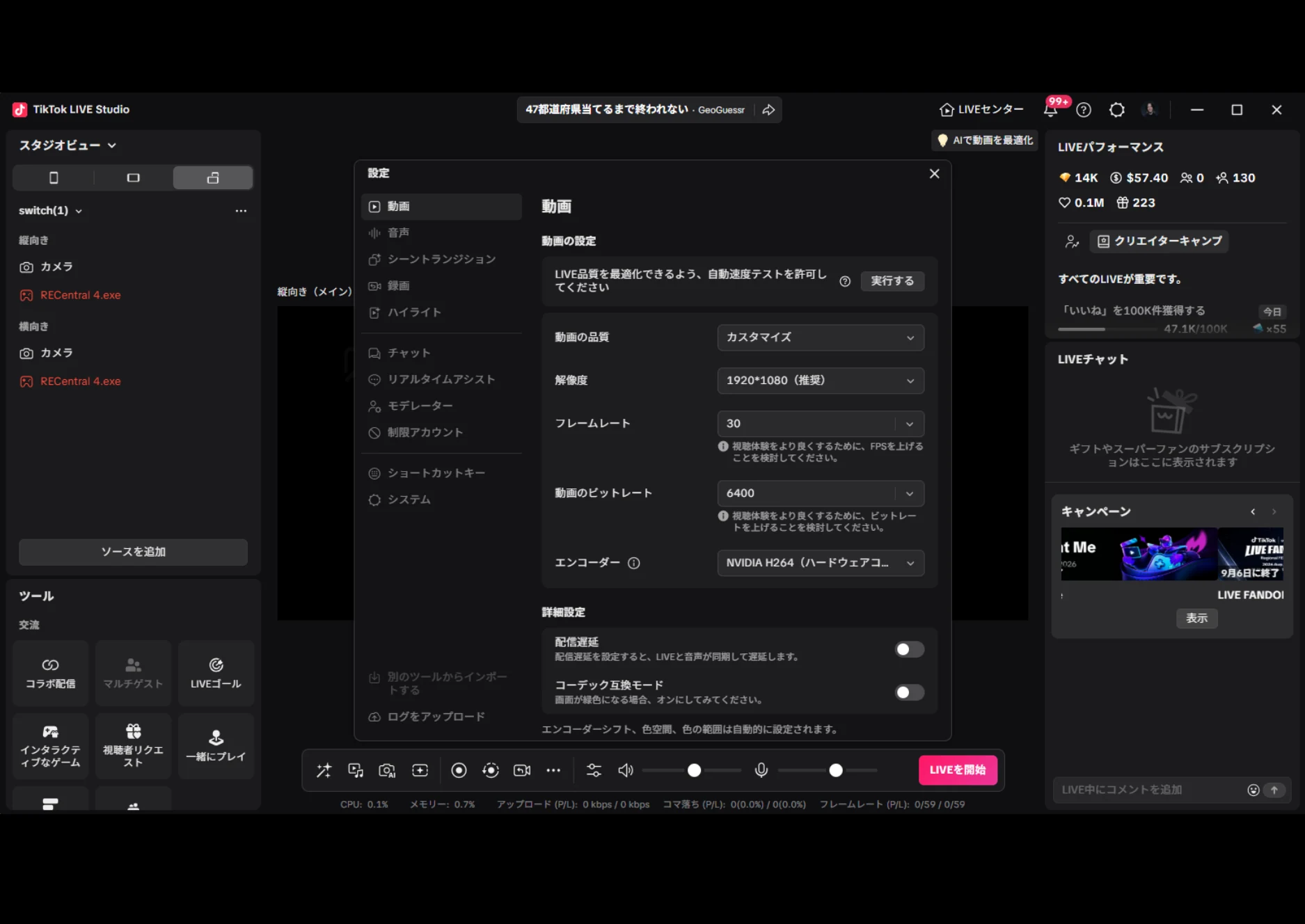
Task: Select システム in settings sidebar
Action: tap(441, 500)
